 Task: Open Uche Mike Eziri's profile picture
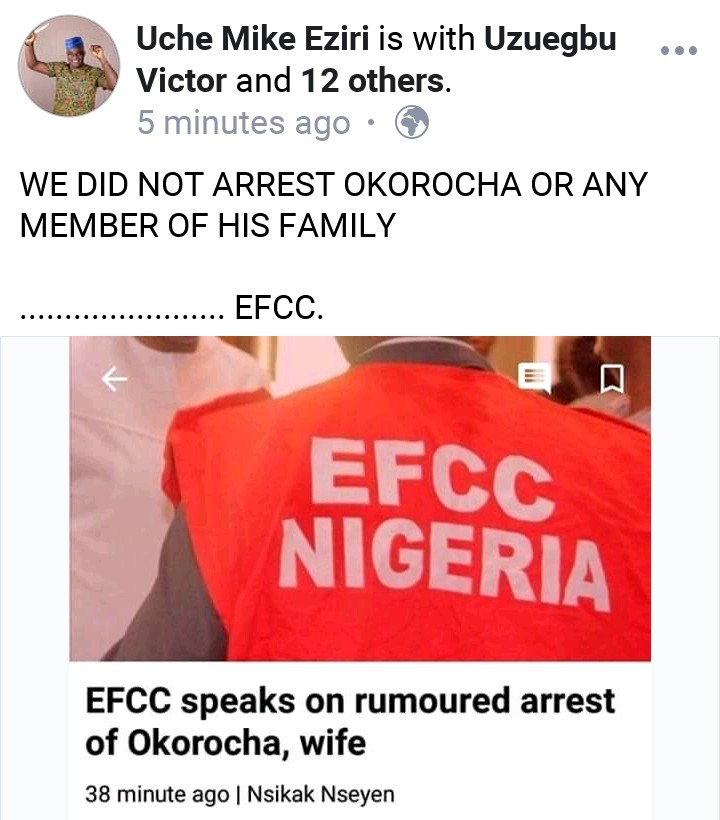(68, 66)
